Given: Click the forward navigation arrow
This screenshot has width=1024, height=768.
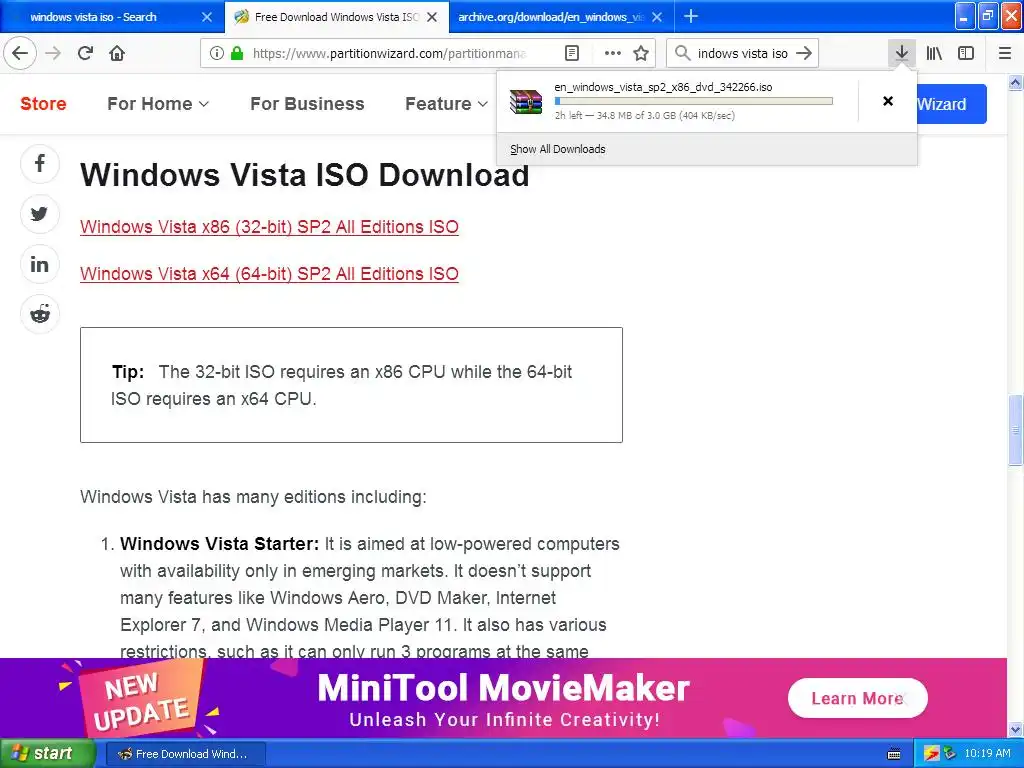Looking at the screenshot, I should pos(53,53).
